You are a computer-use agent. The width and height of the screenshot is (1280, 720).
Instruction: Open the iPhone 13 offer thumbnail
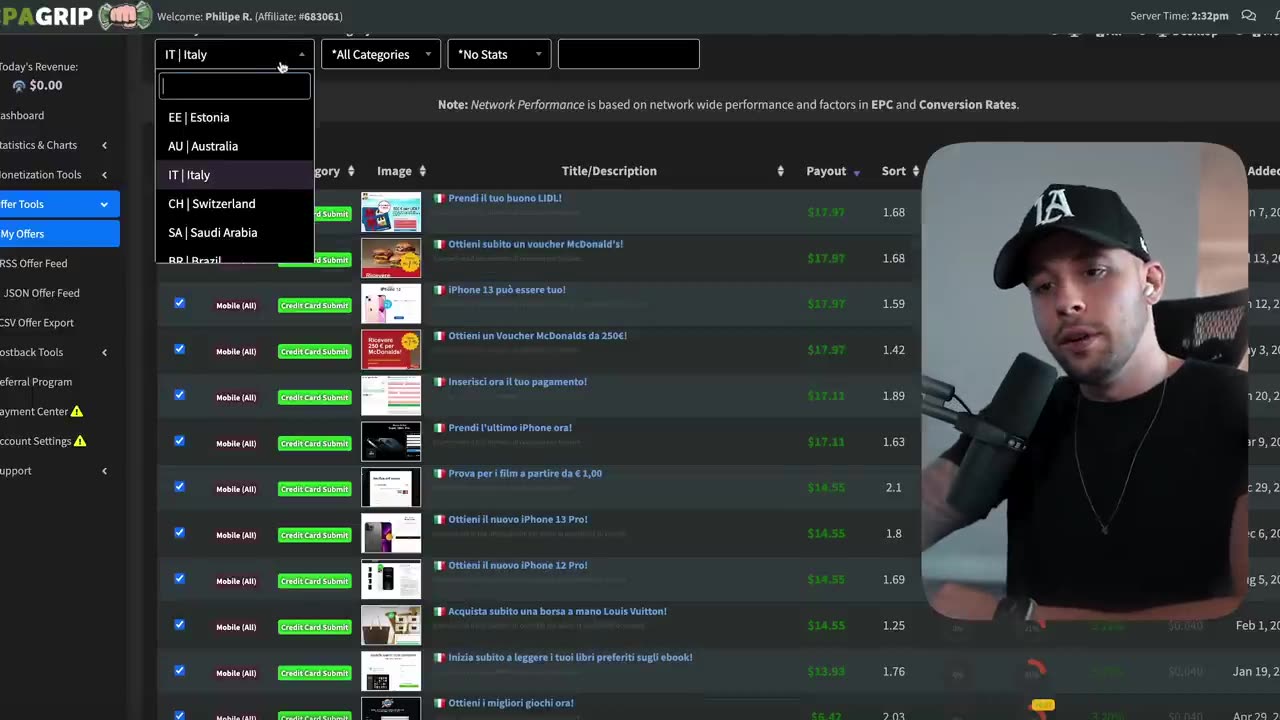tap(391, 304)
